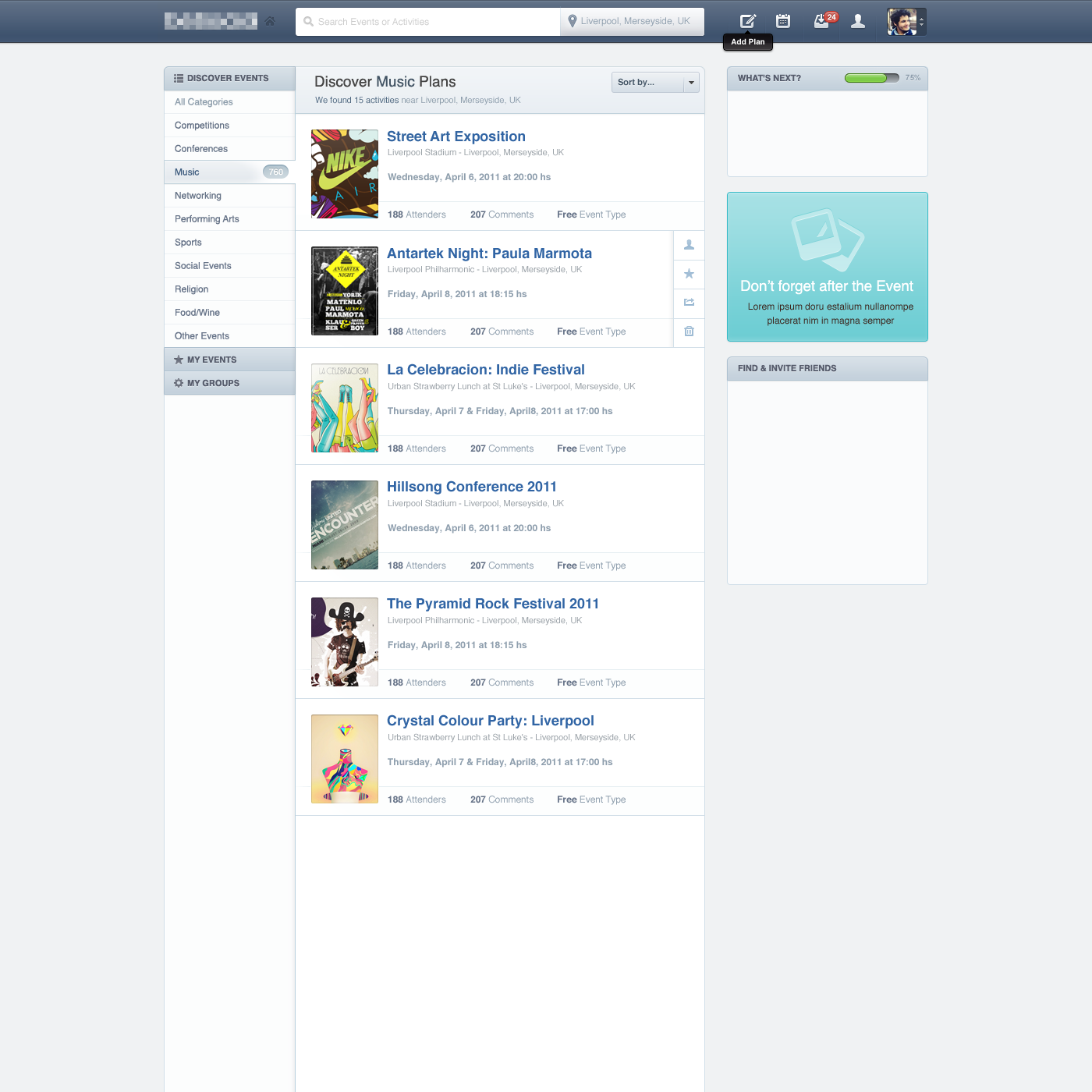Select the Religion category
This screenshot has width=1092, height=1092.
[229, 289]
